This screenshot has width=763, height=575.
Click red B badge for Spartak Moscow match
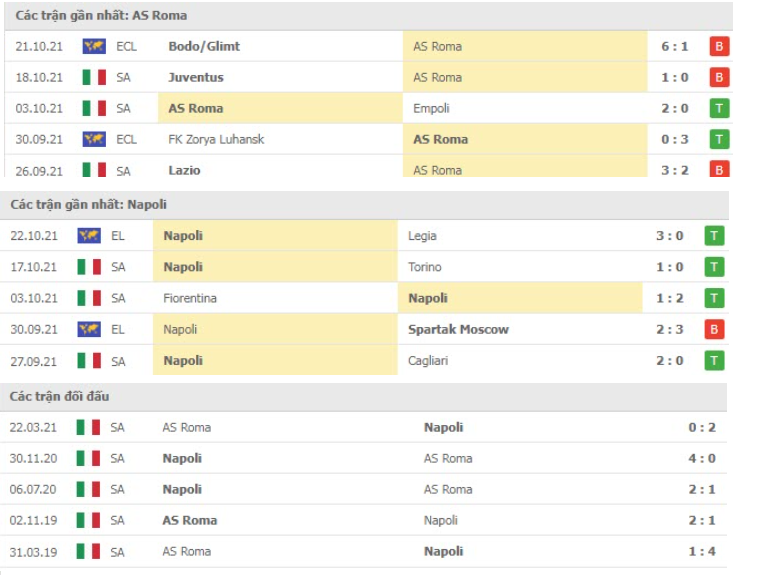pos(714,329)
